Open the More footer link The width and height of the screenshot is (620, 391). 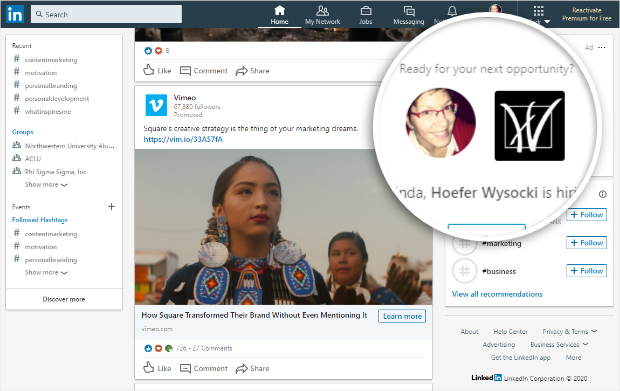pos(573,357)
